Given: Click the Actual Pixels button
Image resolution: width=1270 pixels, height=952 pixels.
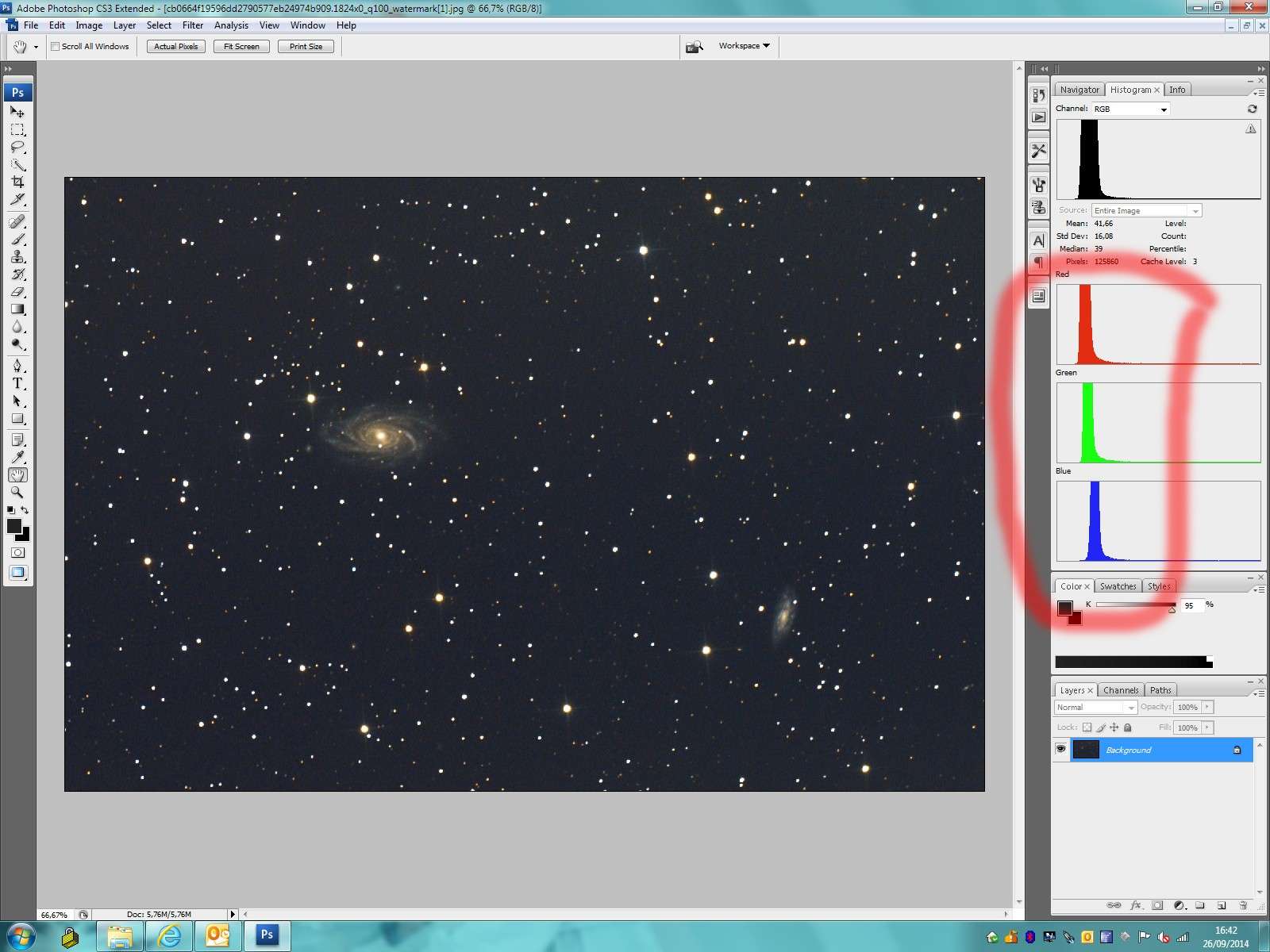Looking at the screenshot, I should coord(176,47).
